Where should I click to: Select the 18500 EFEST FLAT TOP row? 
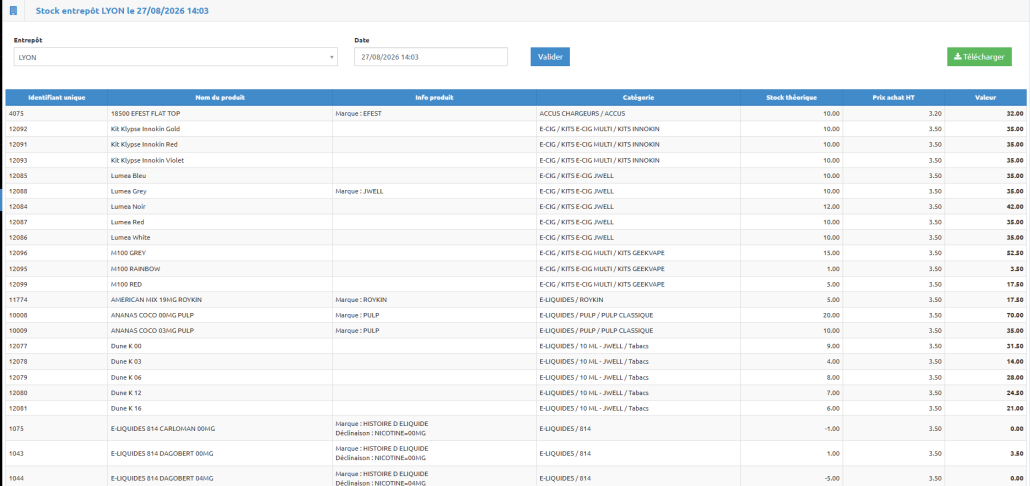pos(516,114)
